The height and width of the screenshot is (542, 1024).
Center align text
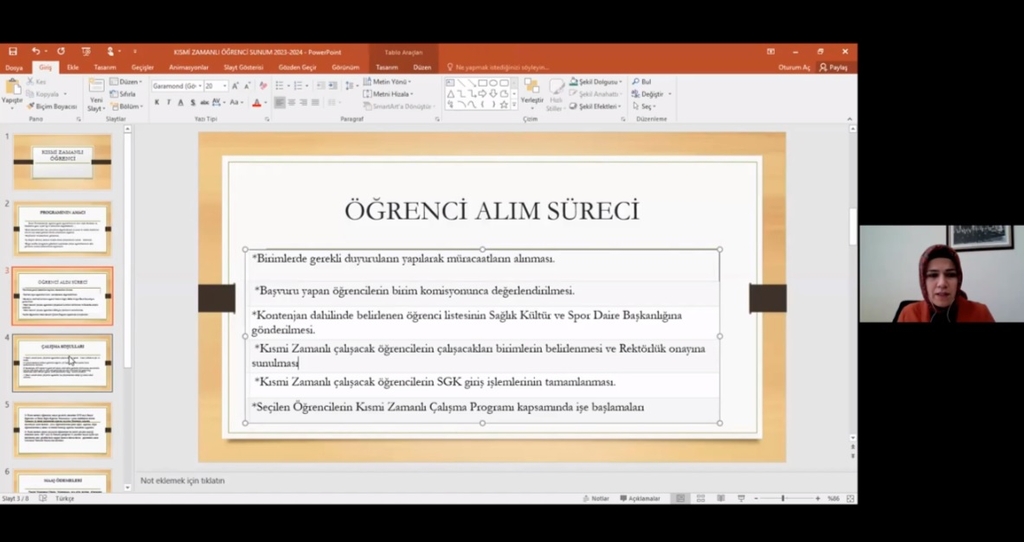point(291,103)
